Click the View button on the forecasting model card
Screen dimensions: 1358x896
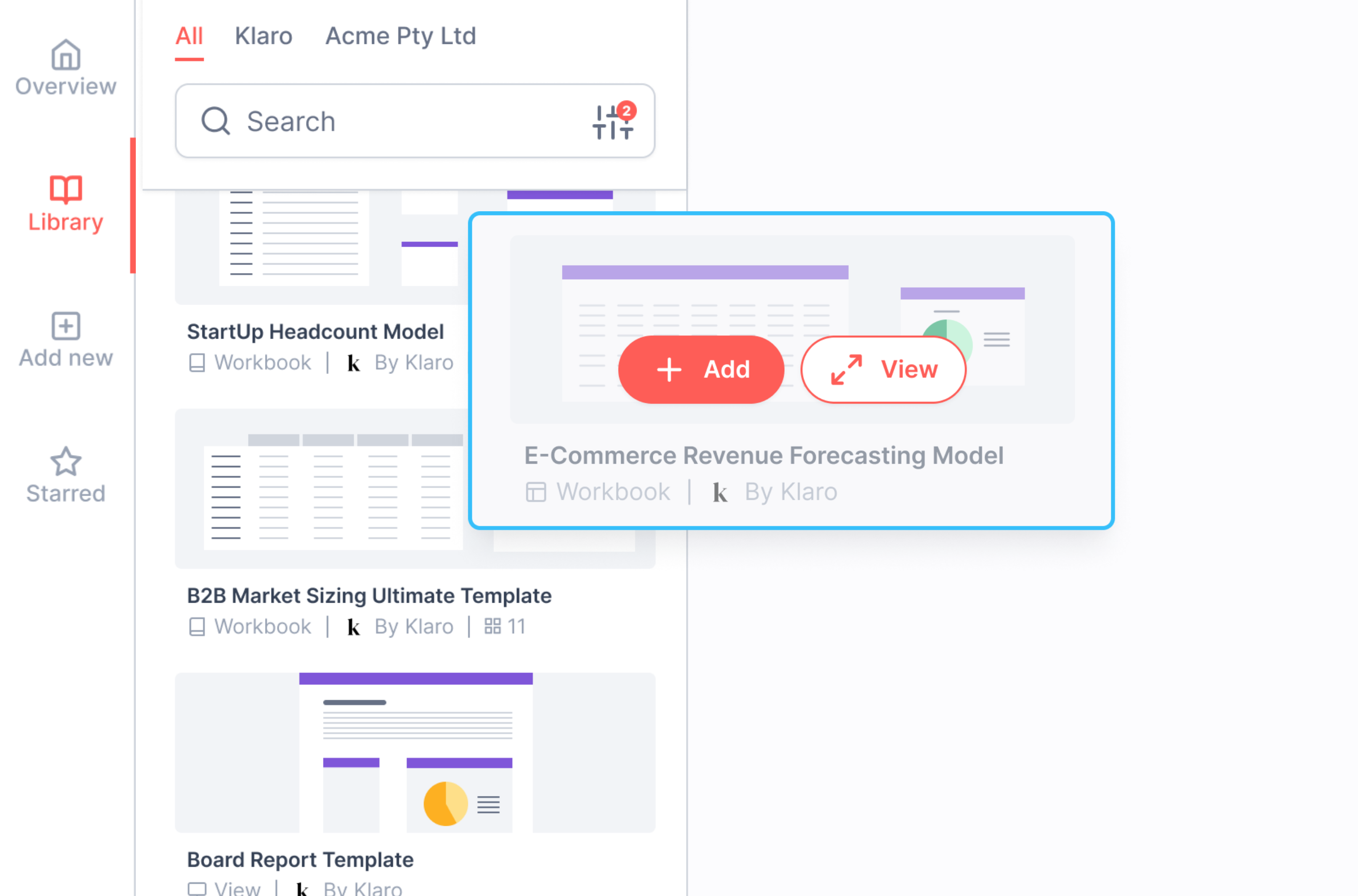[883, 369]
